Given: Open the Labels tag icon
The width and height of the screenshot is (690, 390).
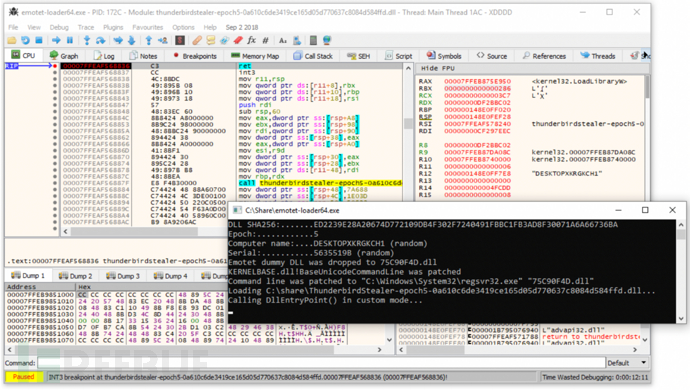Looking at the screenshot, I should (x=224, y=40).
